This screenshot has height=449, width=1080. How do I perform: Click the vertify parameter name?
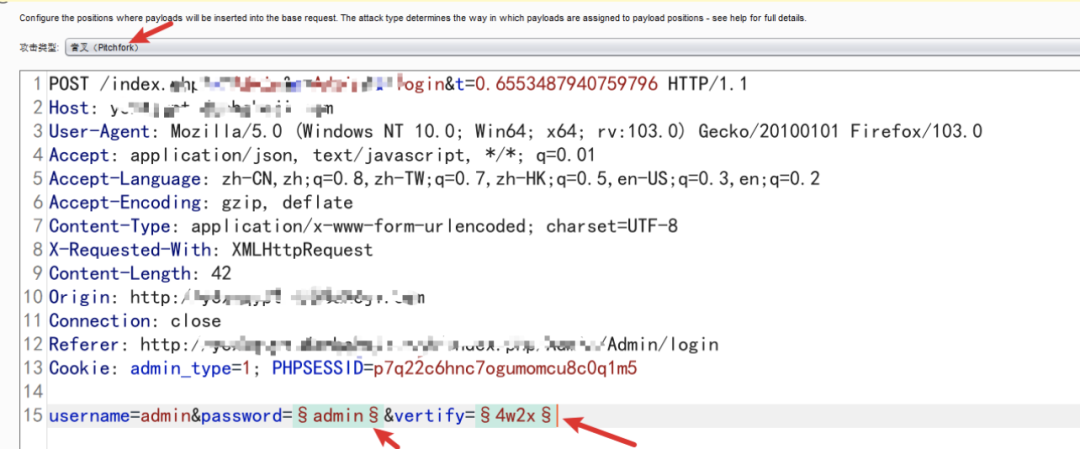tap(429, 416)
